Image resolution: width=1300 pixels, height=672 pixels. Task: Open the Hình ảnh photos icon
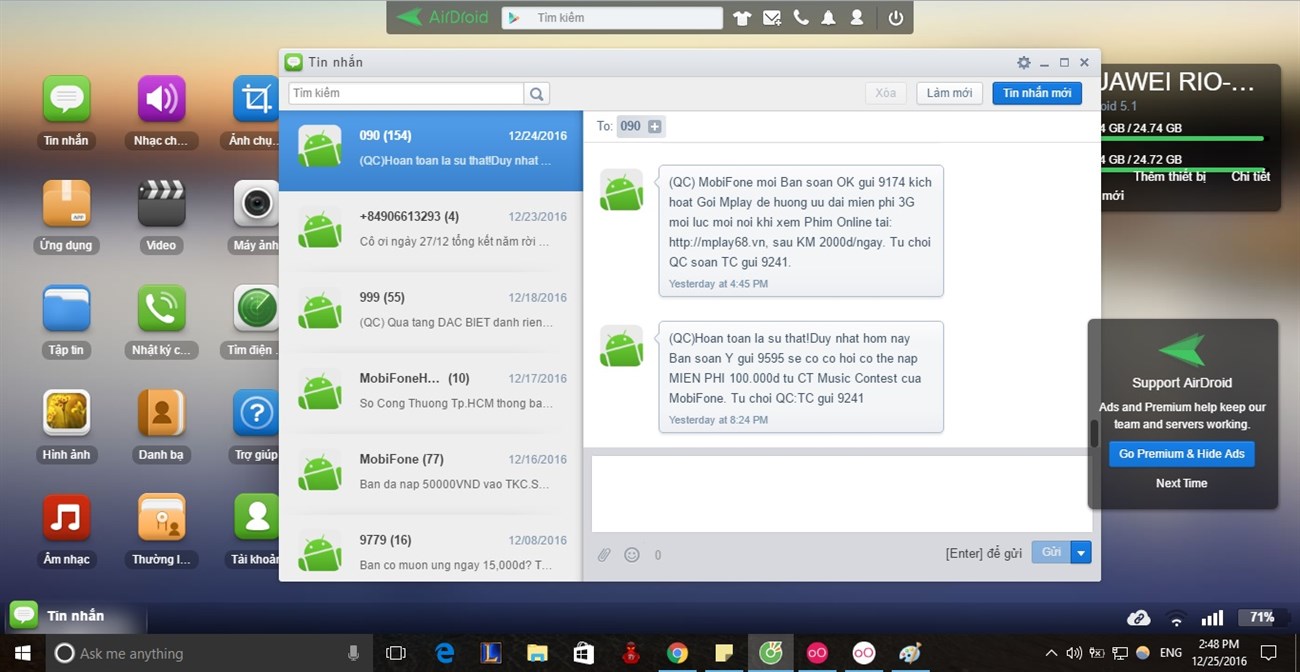(66, 413)
